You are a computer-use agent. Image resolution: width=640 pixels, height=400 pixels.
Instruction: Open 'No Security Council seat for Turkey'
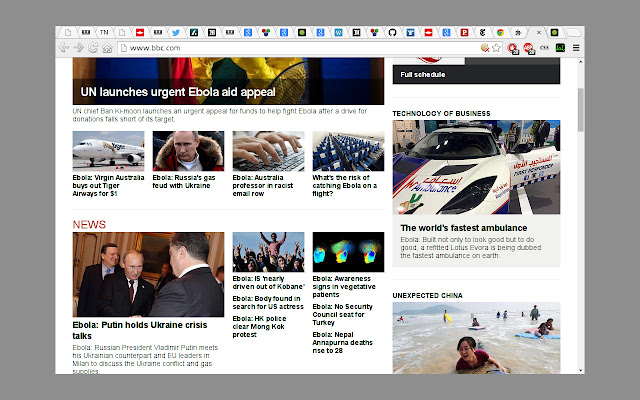click(x=342, y=314)
